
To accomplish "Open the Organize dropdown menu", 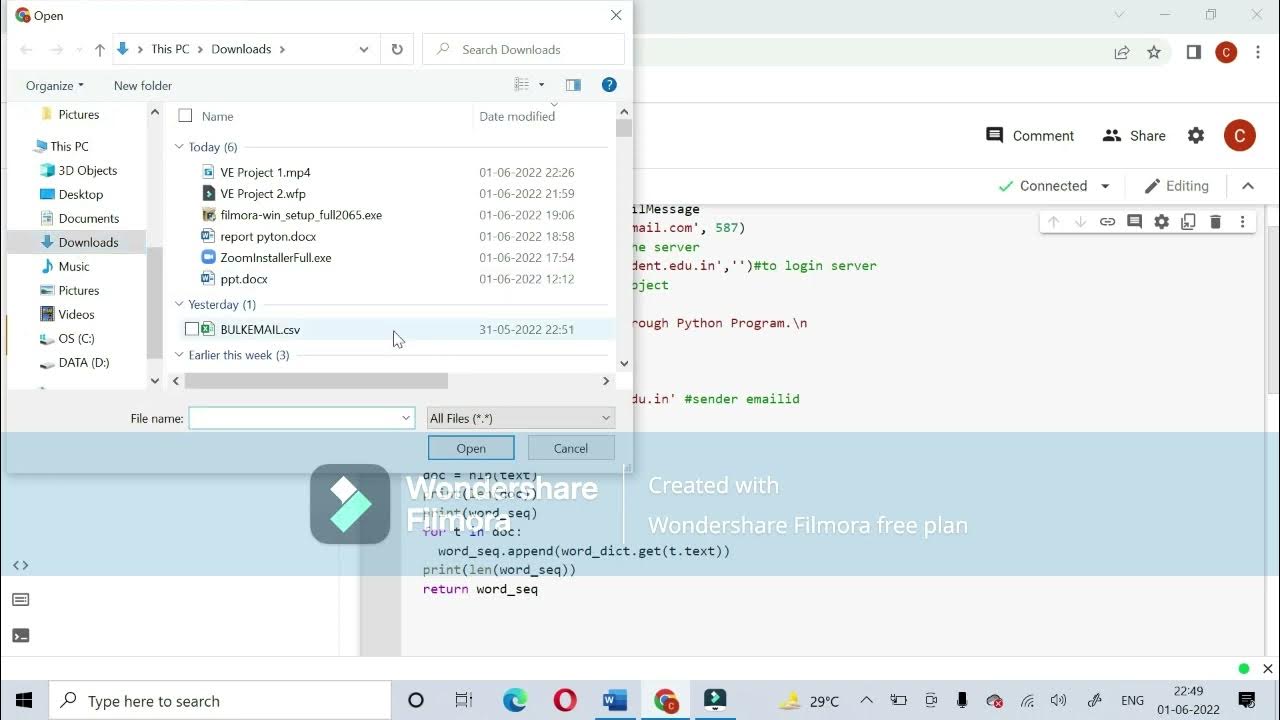I will tap(55, 85).
